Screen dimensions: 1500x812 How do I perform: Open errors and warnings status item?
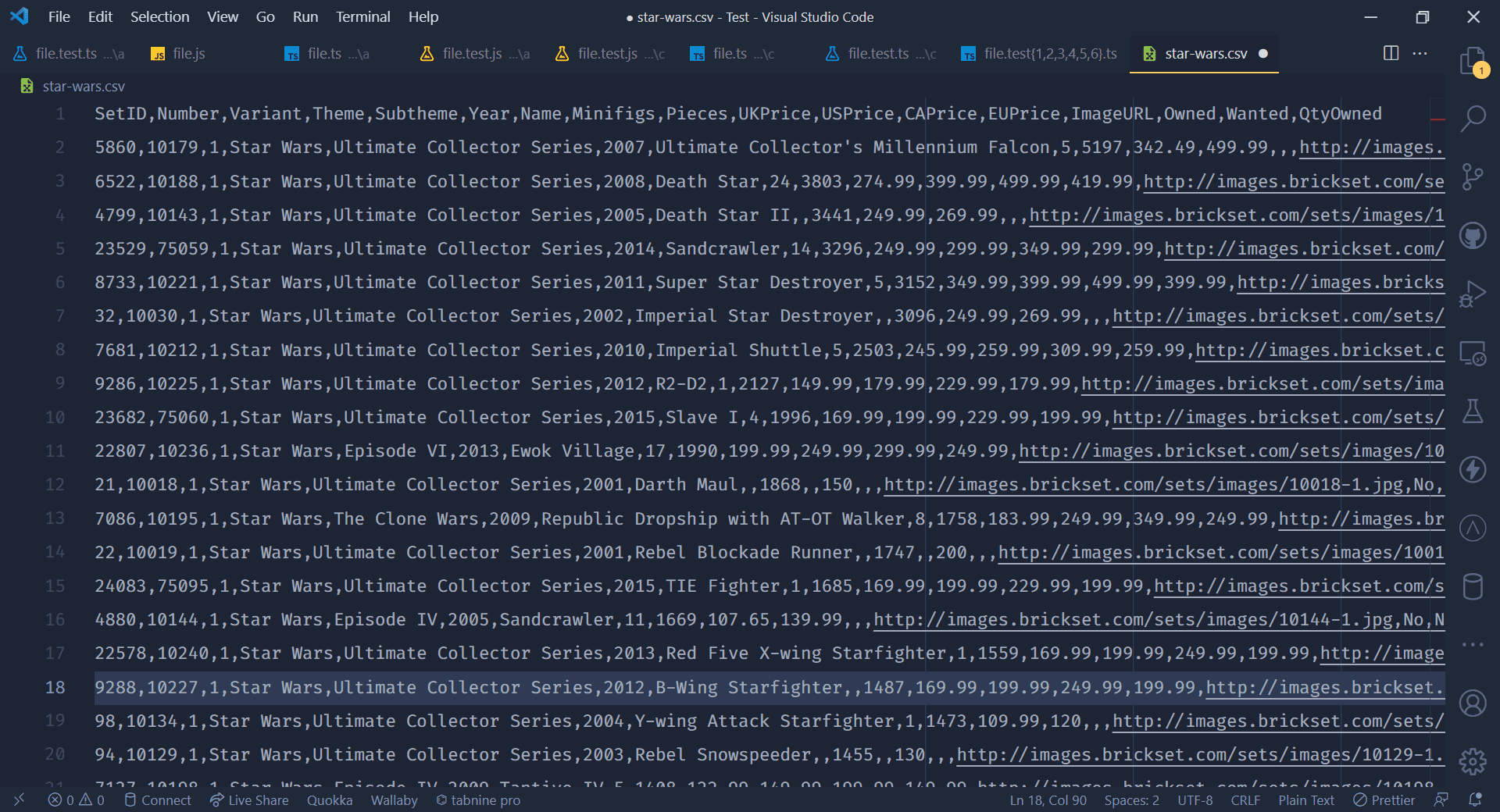[x=76, y=800]
